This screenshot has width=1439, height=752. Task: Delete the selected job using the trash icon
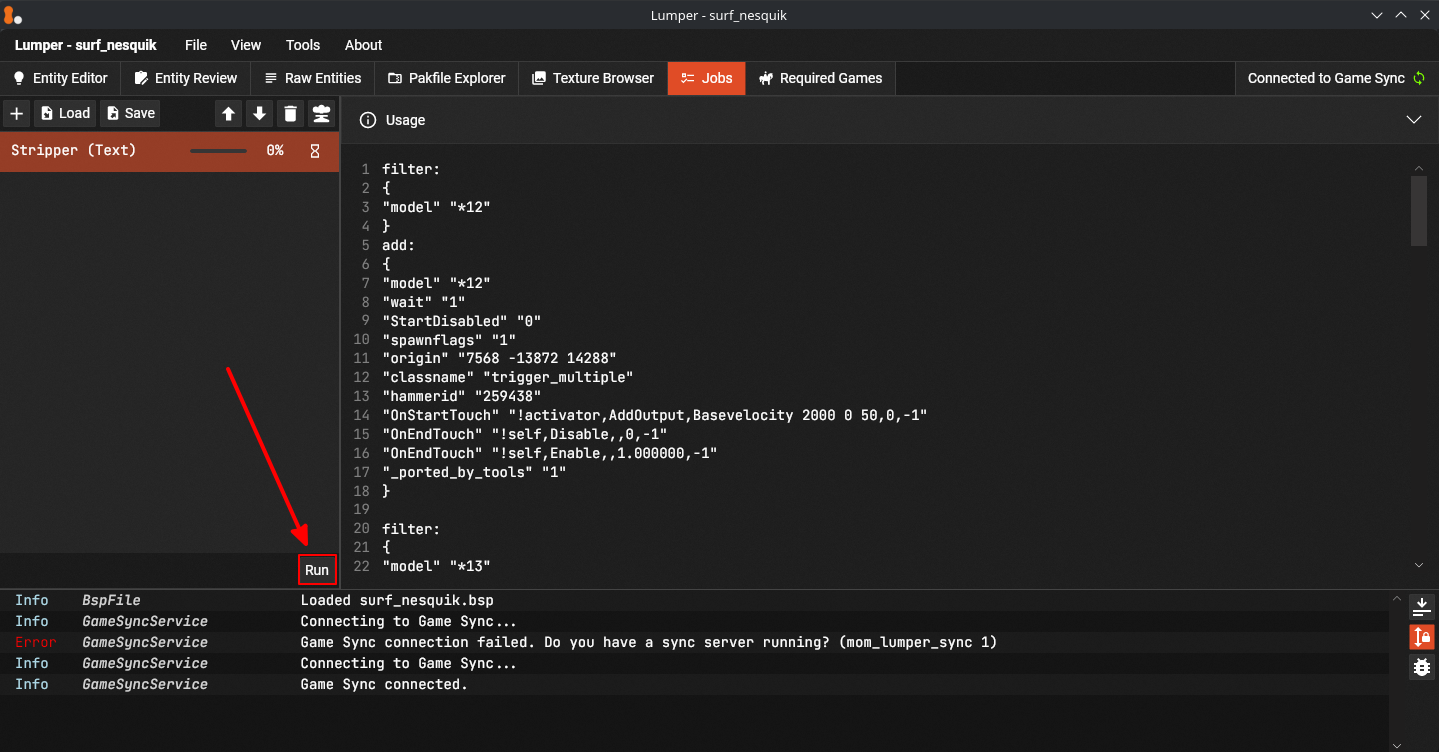coord(290,113)
